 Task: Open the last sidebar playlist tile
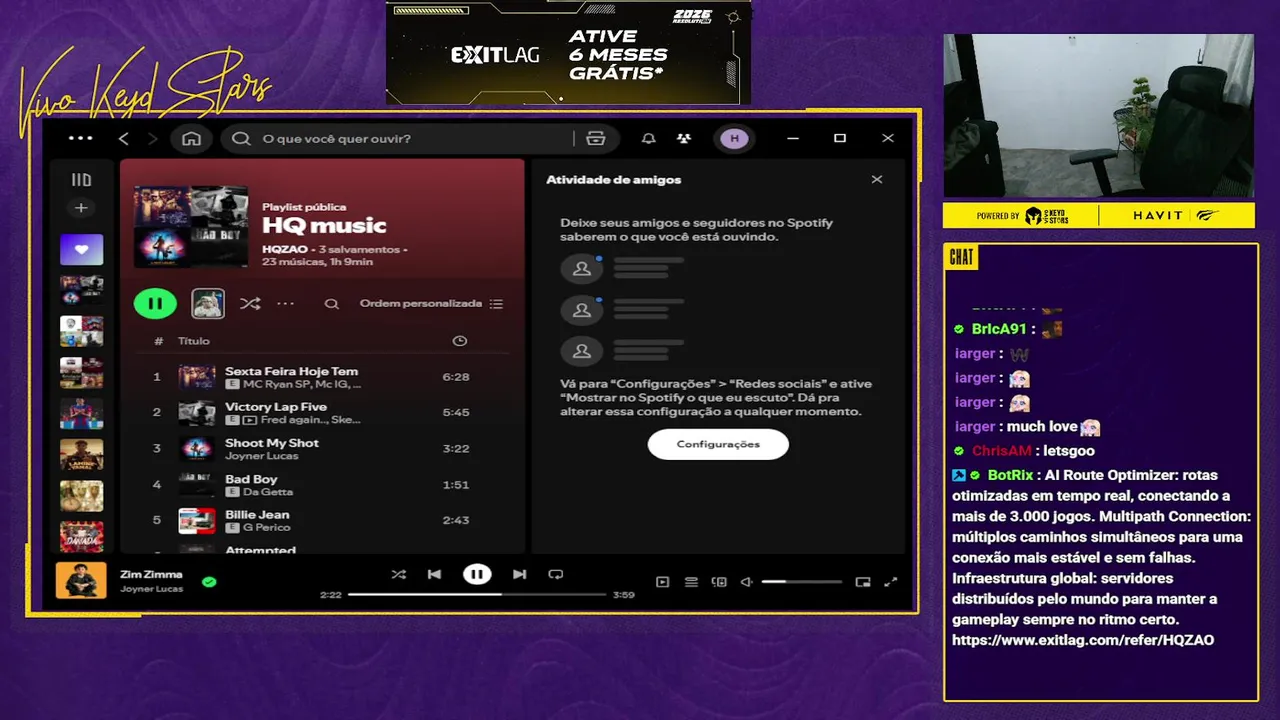(x=81, y=536)
